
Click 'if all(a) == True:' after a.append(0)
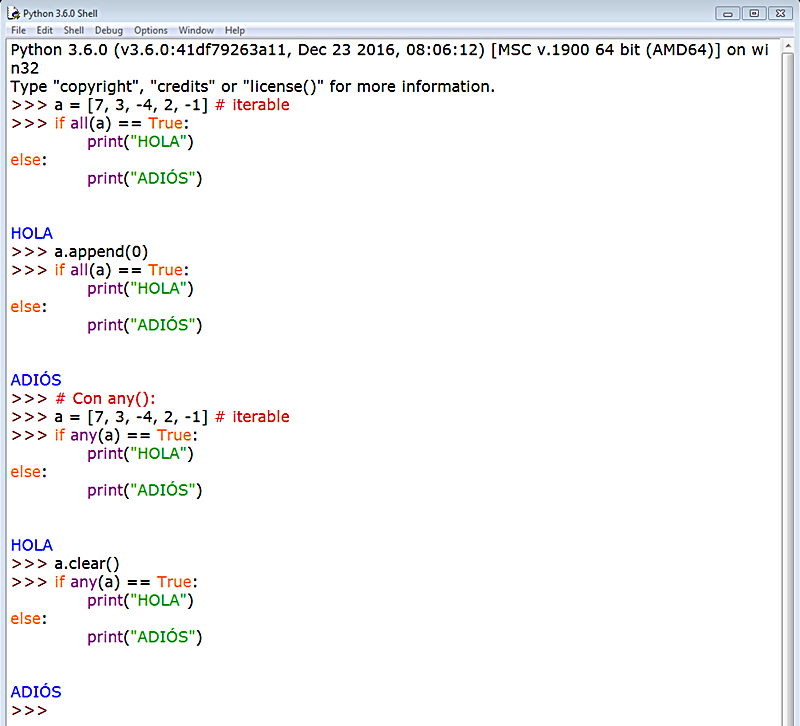121,270
